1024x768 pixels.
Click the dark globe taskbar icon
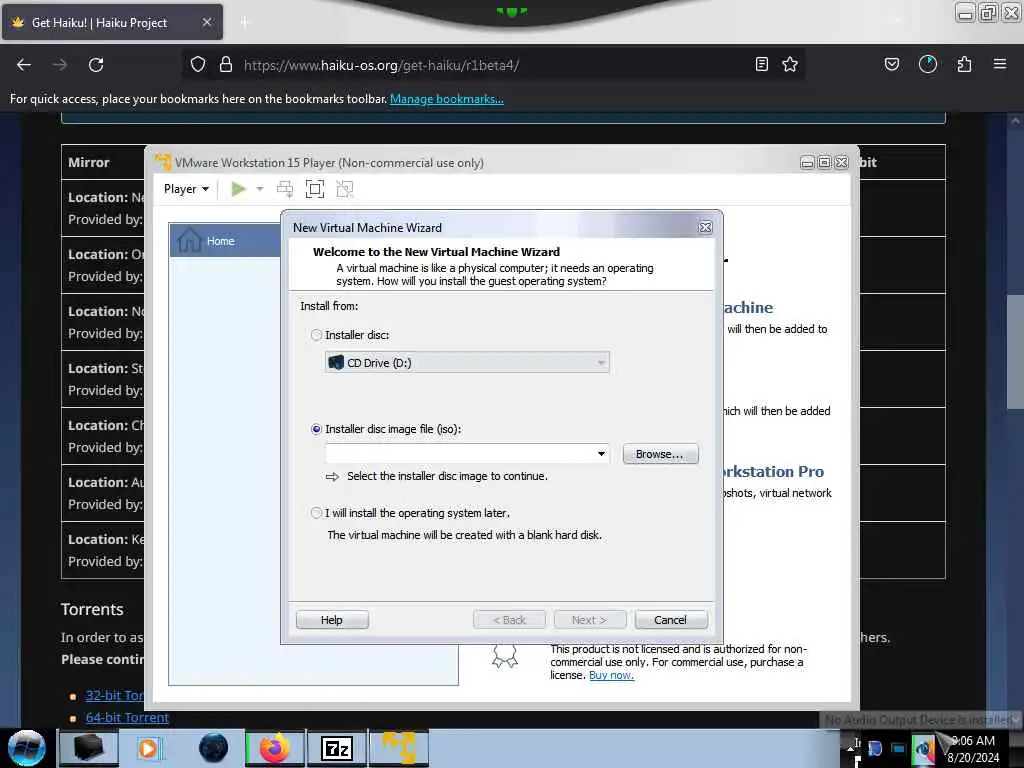click(214, 748)
